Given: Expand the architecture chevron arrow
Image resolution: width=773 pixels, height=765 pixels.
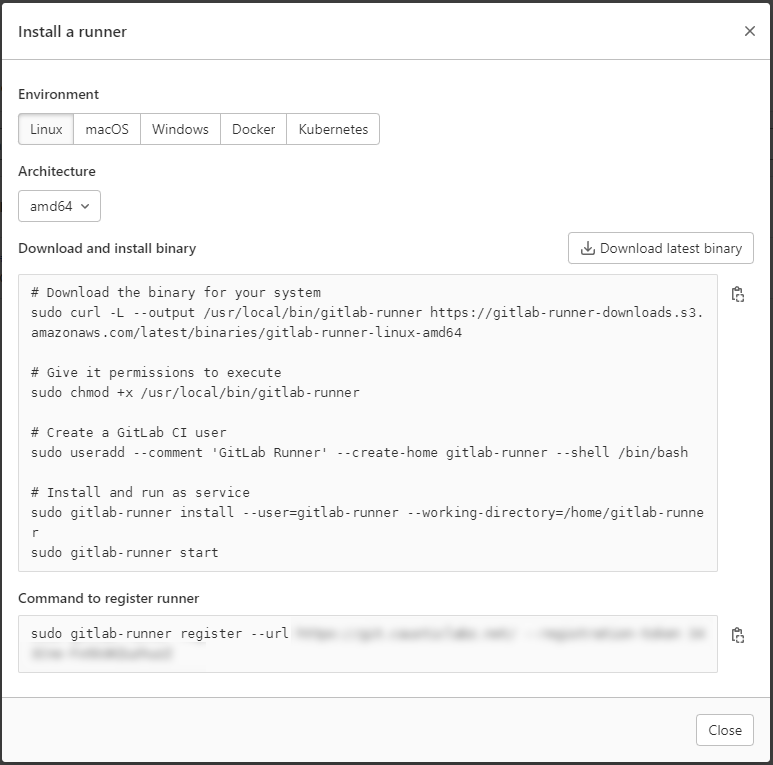Looking at the screenshot, I should (85, 207).
